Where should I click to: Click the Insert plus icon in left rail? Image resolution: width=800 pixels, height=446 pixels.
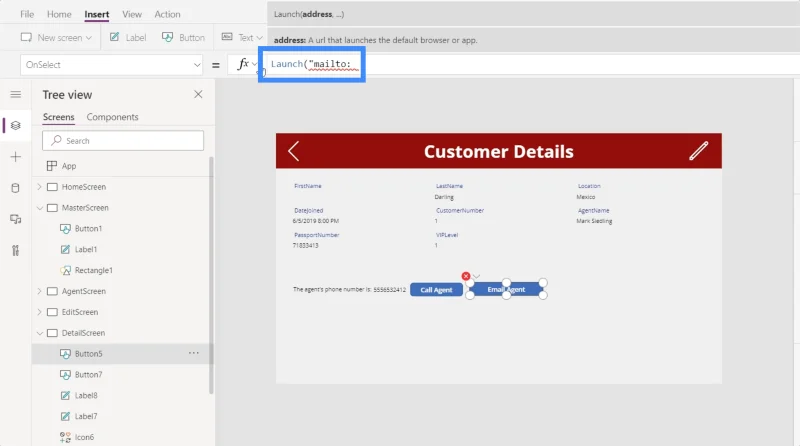[16, 157]
